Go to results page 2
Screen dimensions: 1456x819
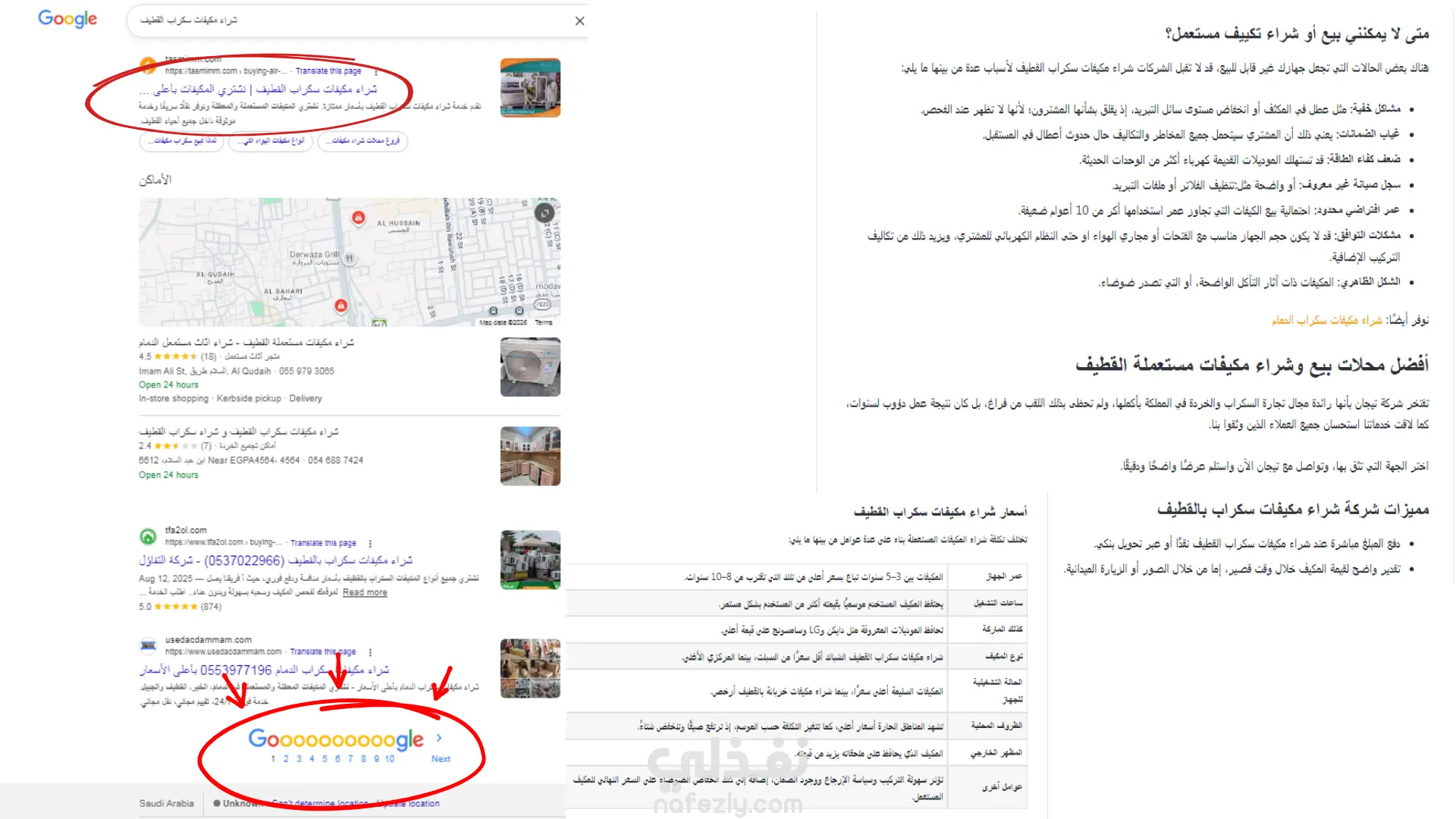click(286, 759)
